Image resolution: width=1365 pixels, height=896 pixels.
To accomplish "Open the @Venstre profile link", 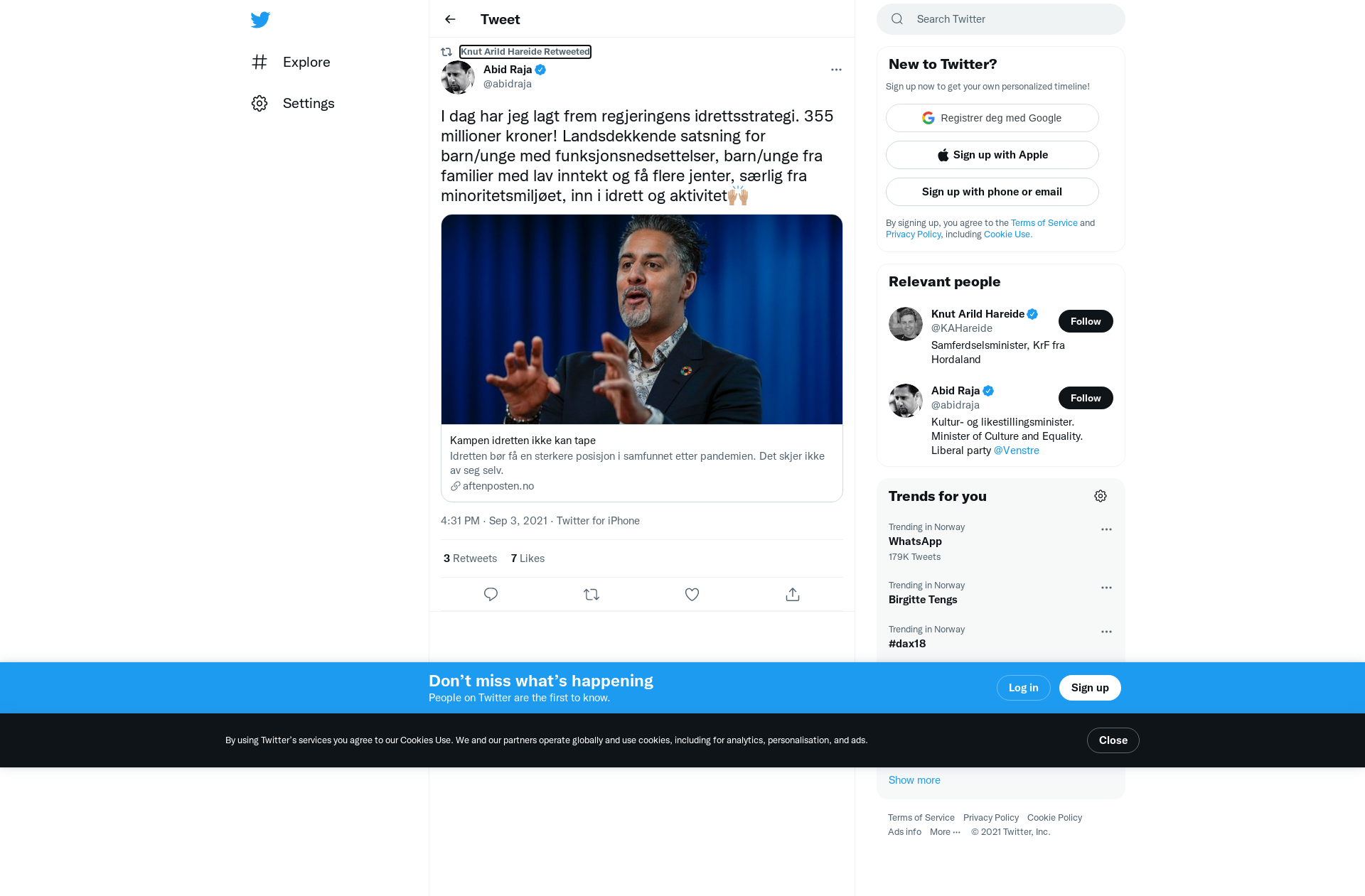I will (1016, 450).
